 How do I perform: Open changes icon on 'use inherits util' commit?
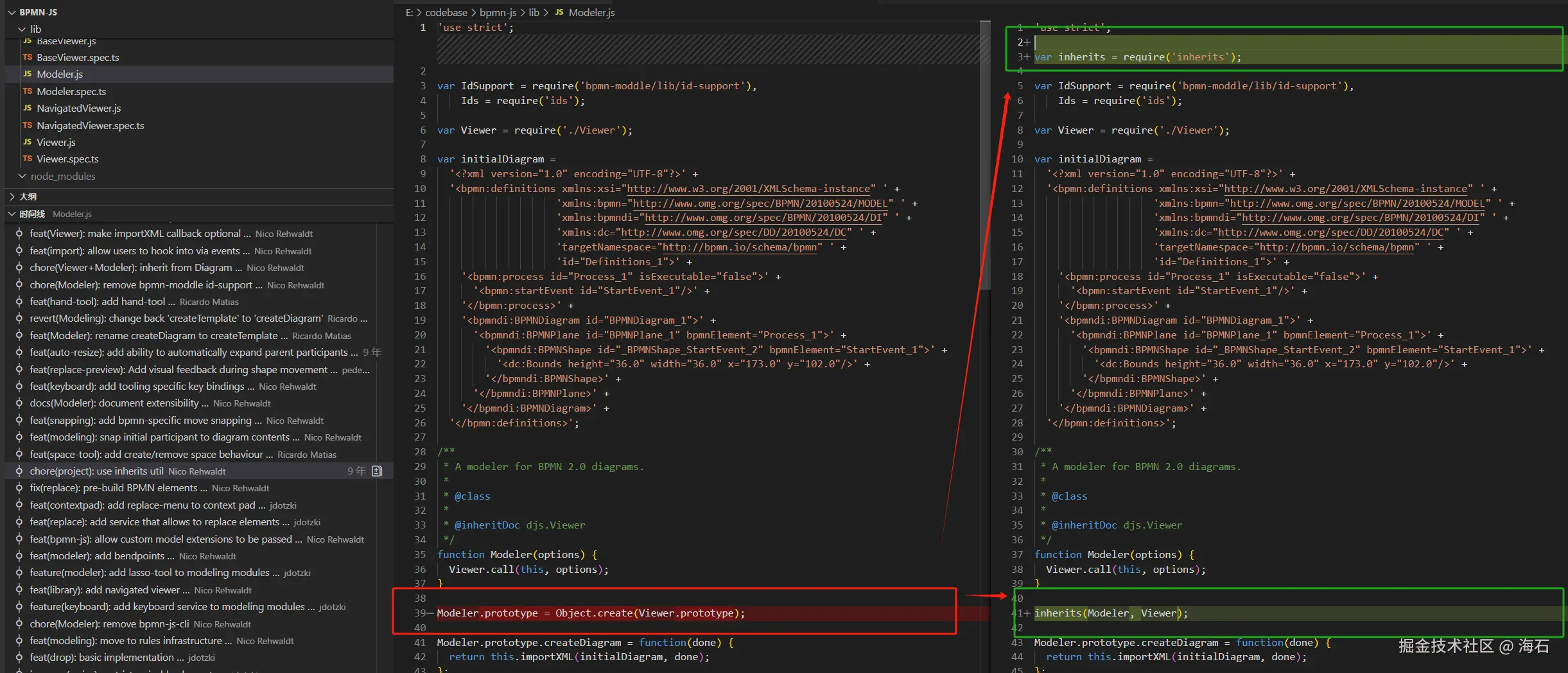pos(377,471)
